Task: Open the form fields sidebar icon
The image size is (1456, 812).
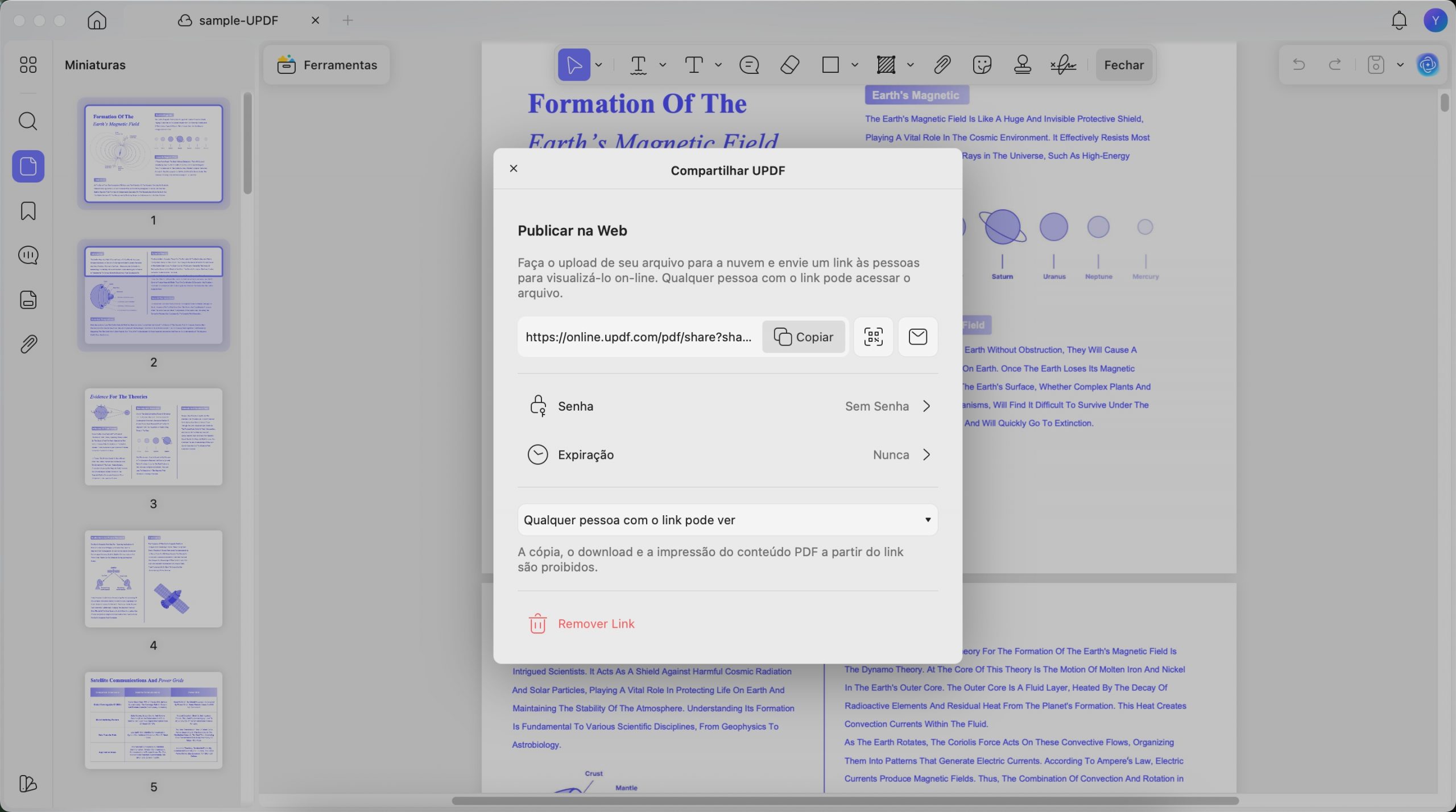Action: (28, 300)
